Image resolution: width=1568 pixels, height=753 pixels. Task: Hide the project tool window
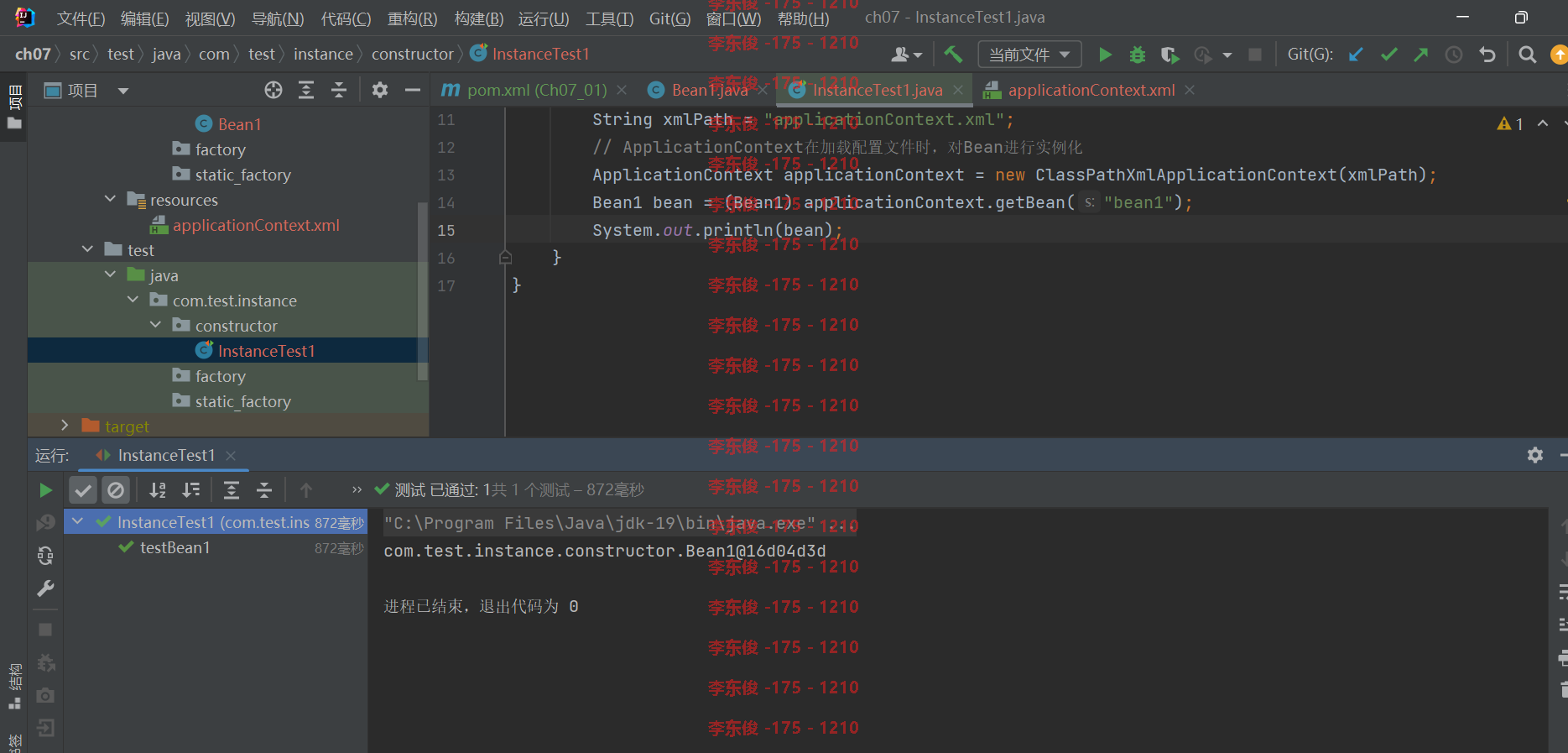[413, 90]
